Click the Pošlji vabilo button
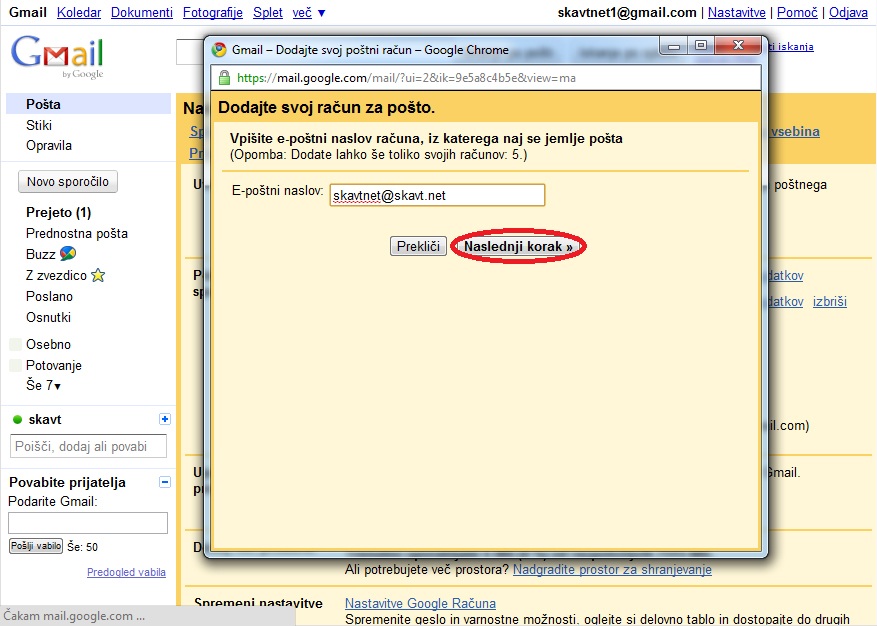877x626 pixels. coord(36,546)
